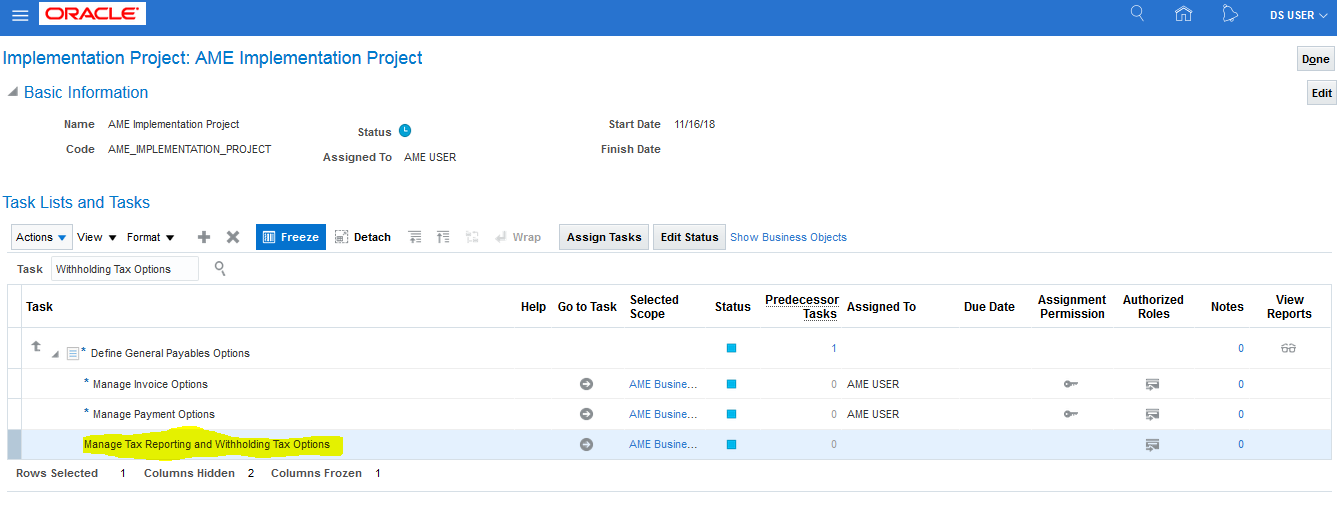Click the Manage Tax Reporting status square
Screen dimensions: 1337x516
point(731,444)
